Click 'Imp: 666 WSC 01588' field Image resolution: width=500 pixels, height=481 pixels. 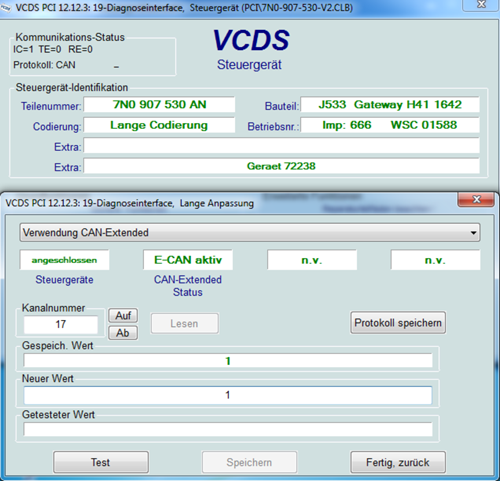[x=390, y=125]
